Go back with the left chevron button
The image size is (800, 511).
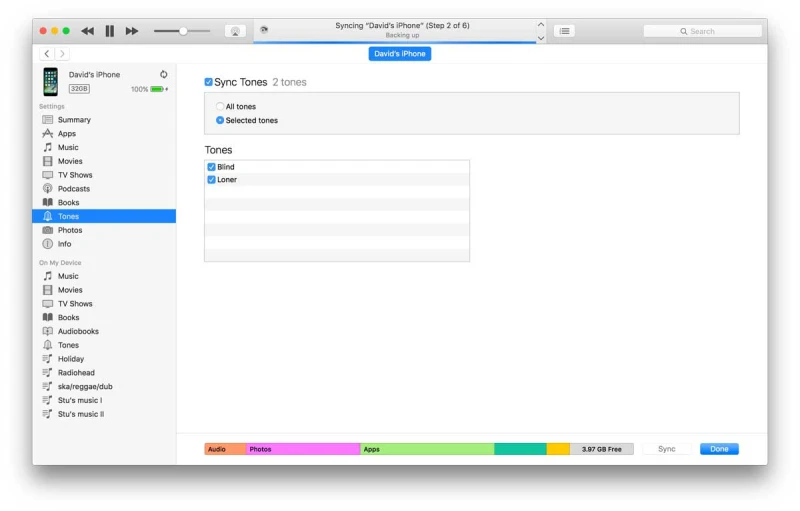click(x=47, y=54)
